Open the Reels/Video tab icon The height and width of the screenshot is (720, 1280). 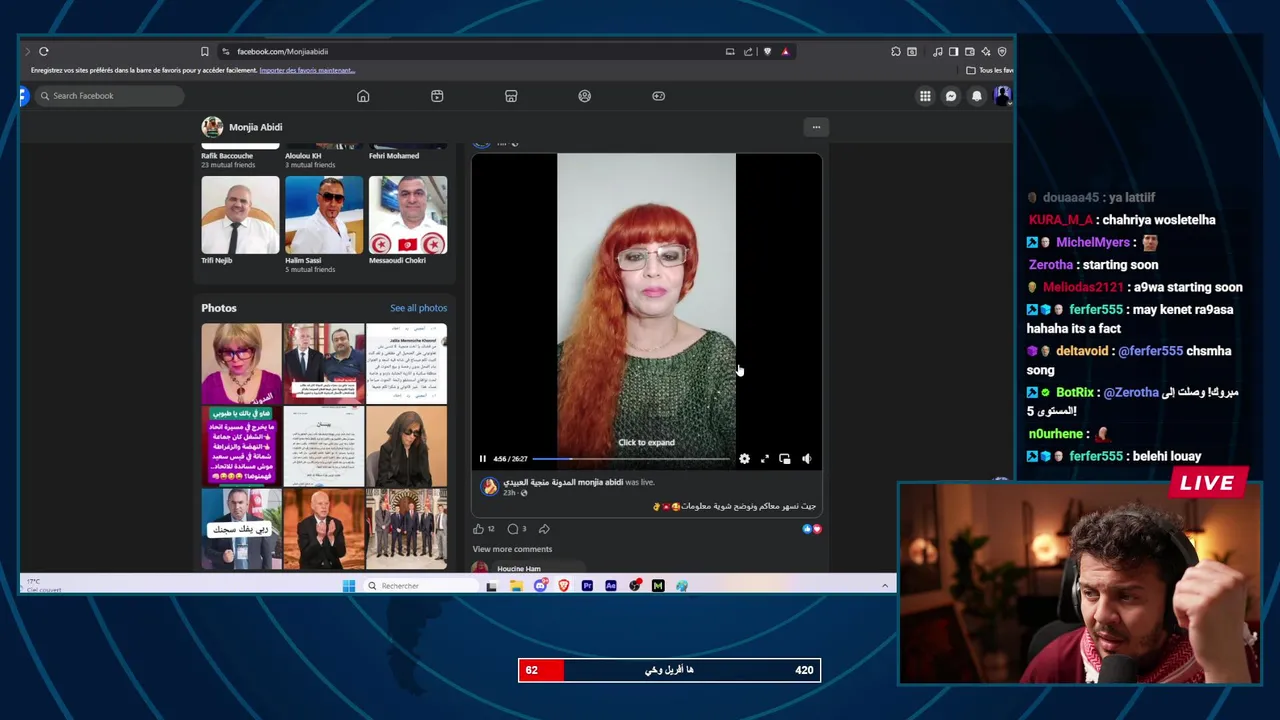(x=437, y=96)
